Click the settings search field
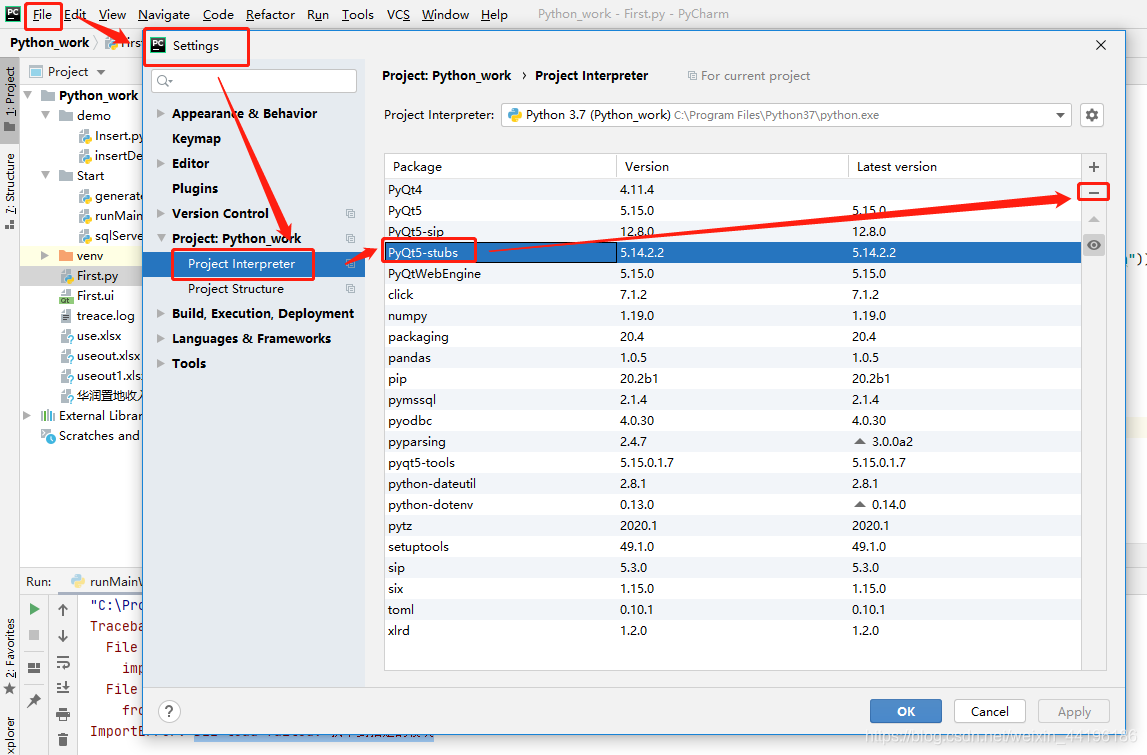Screen dimensions: 1147x755 (253, 78)
